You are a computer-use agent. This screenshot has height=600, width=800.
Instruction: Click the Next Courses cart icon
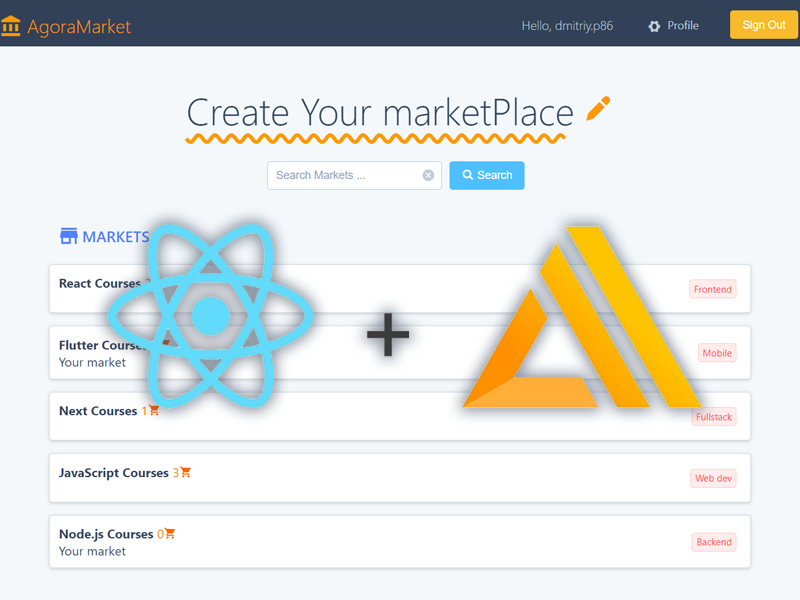[x=154, y=410]
